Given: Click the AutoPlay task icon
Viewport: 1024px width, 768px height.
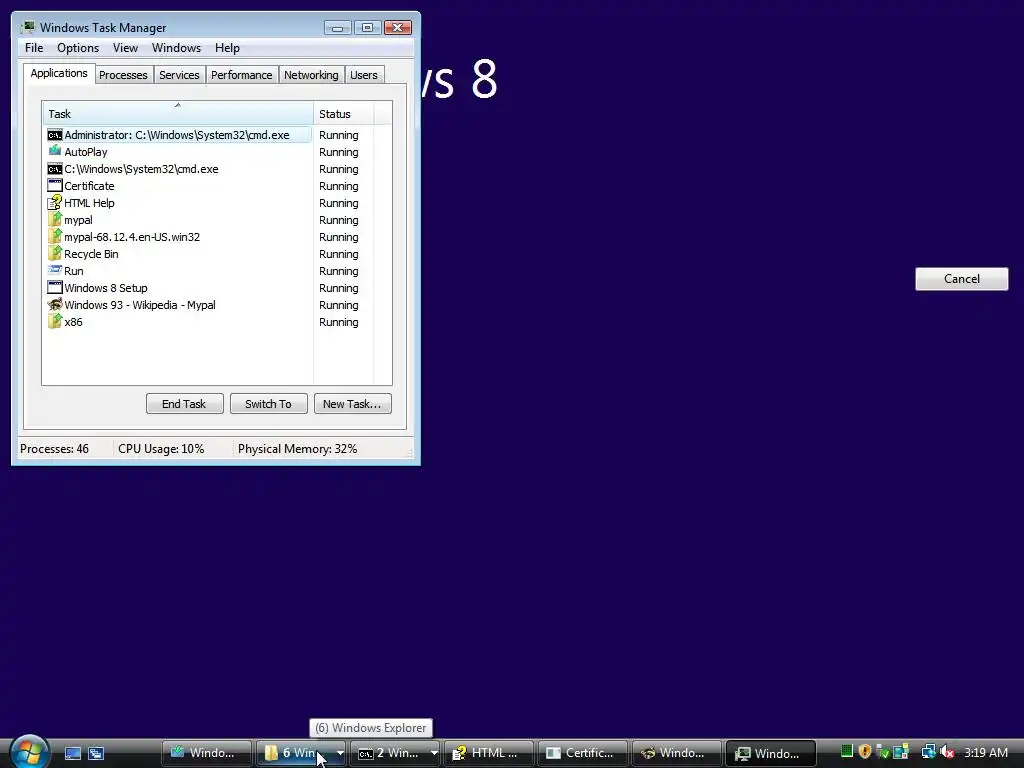Looking at the screenshot, I should tap(55, 152).
